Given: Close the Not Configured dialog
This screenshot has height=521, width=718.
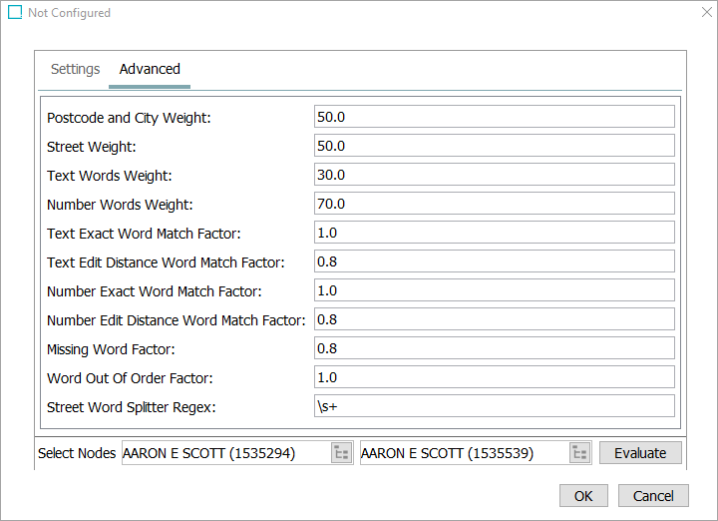Looking at the screenshot, I should 707,12.
